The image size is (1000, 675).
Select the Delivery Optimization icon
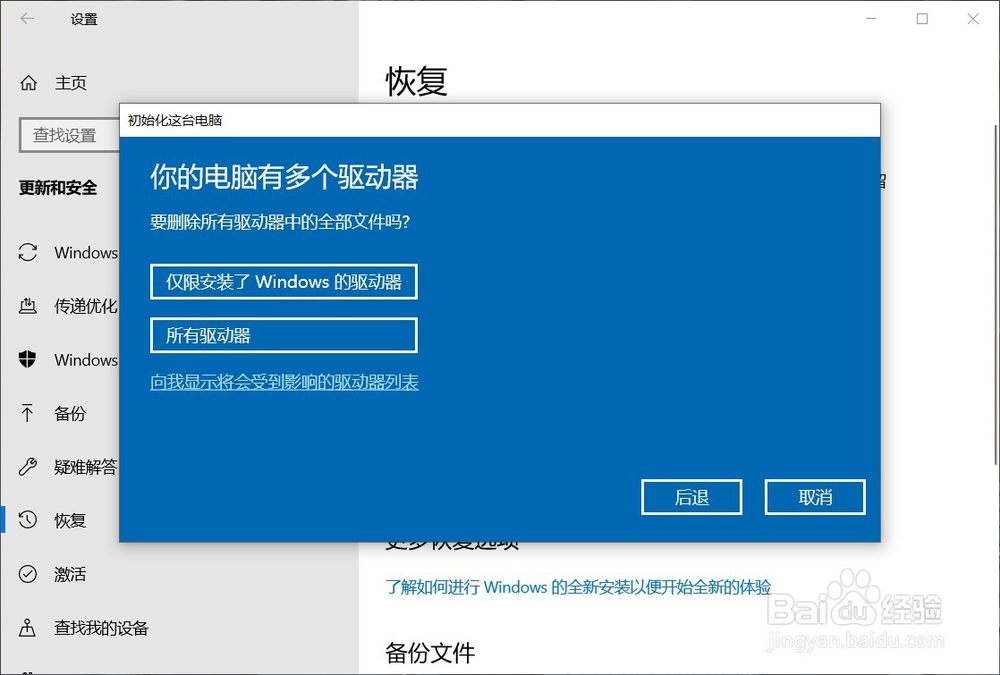click(27, 306)
